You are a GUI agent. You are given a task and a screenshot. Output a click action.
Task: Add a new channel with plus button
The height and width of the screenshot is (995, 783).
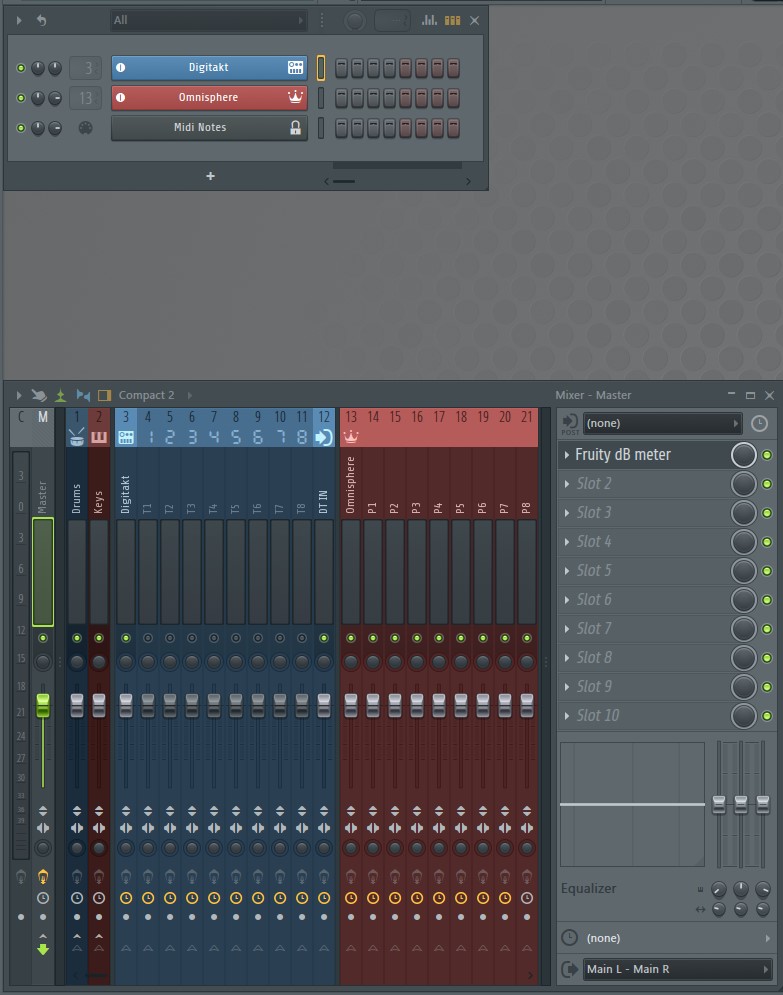click(210, 176)
